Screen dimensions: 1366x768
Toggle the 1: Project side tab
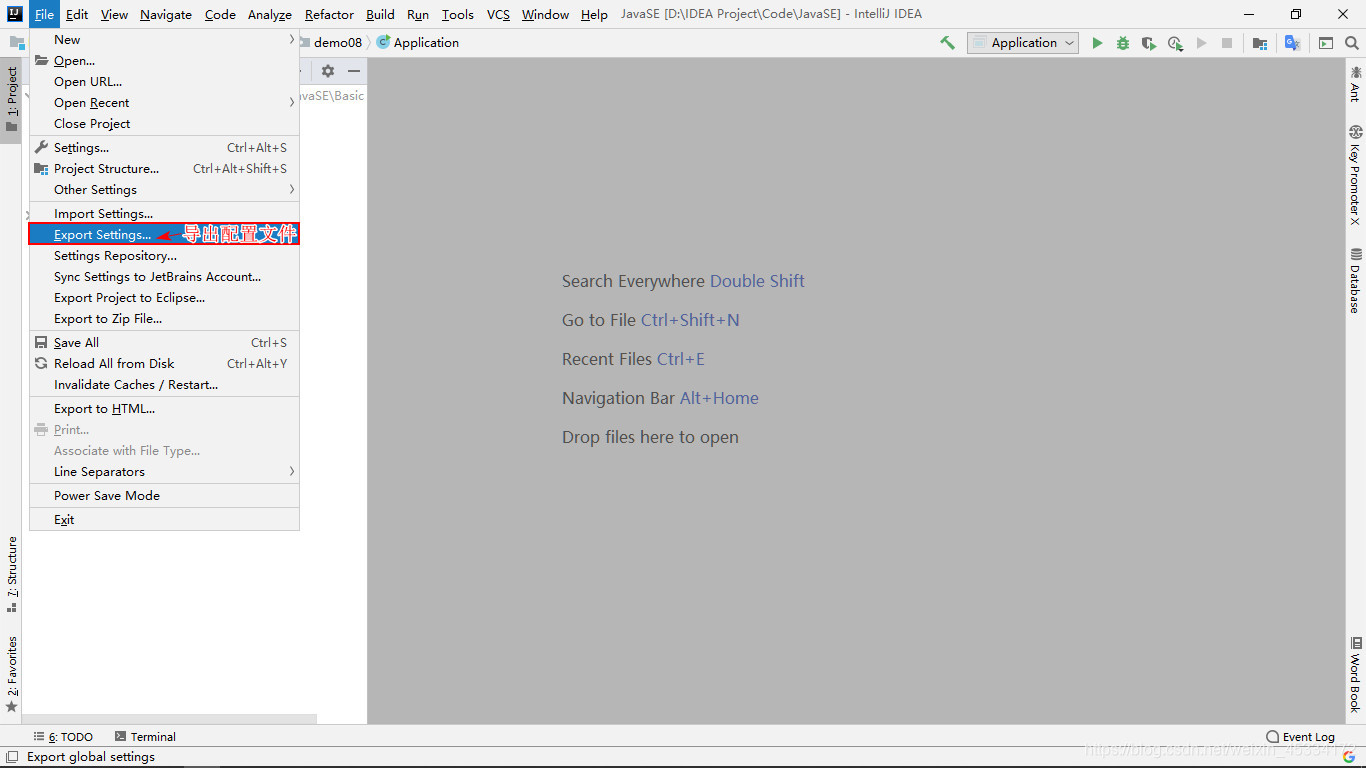click(11, 100)
